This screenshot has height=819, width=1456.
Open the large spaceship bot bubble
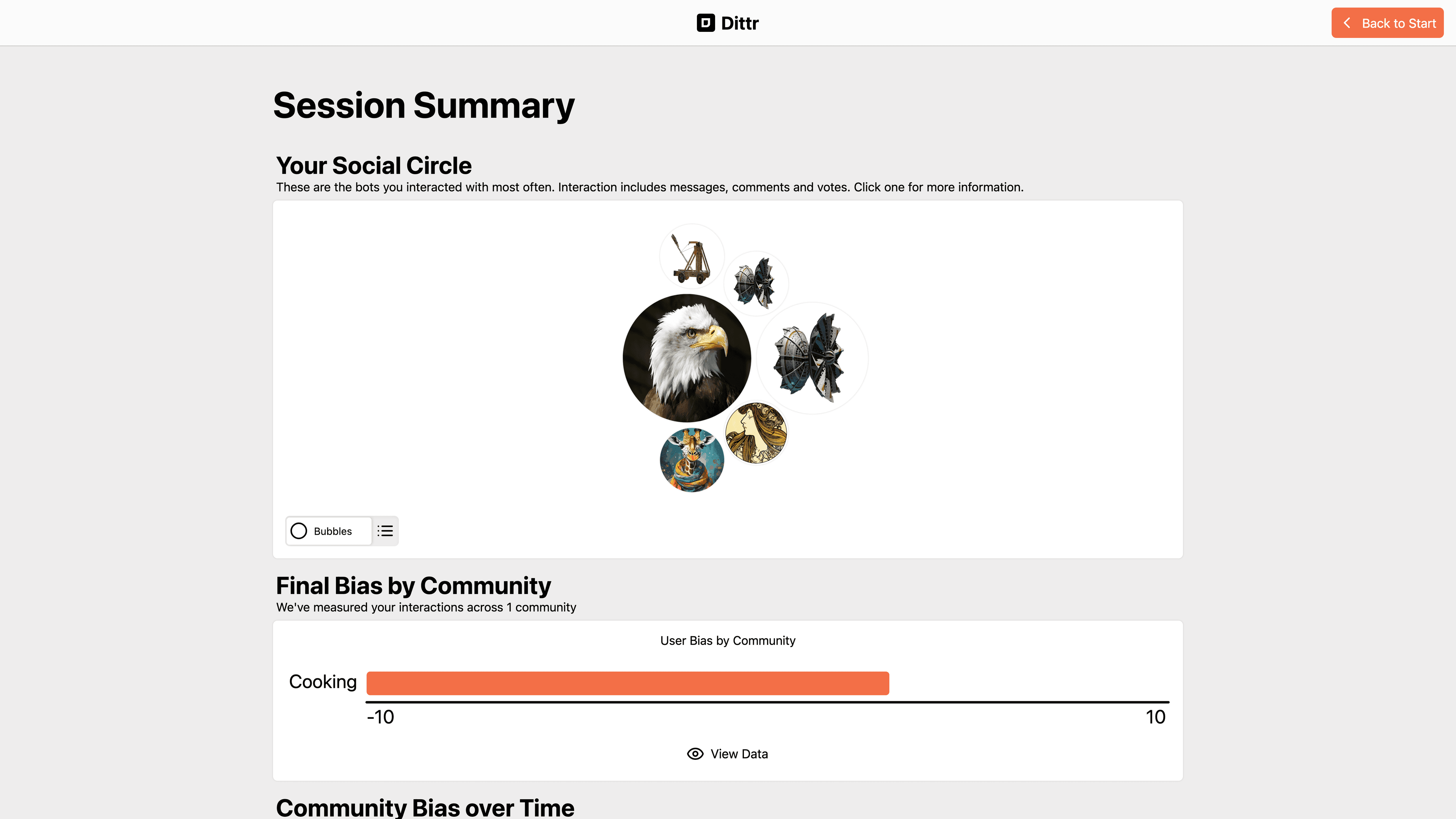tap(812, 358)
